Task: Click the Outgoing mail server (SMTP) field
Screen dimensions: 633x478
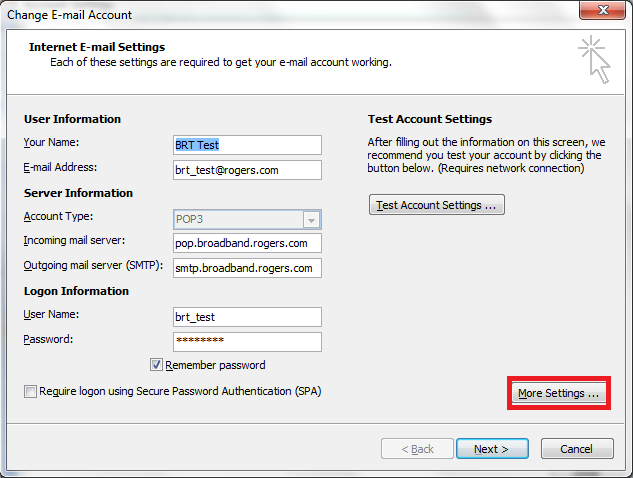Action: pyautogui.click(x=246, y=267)
